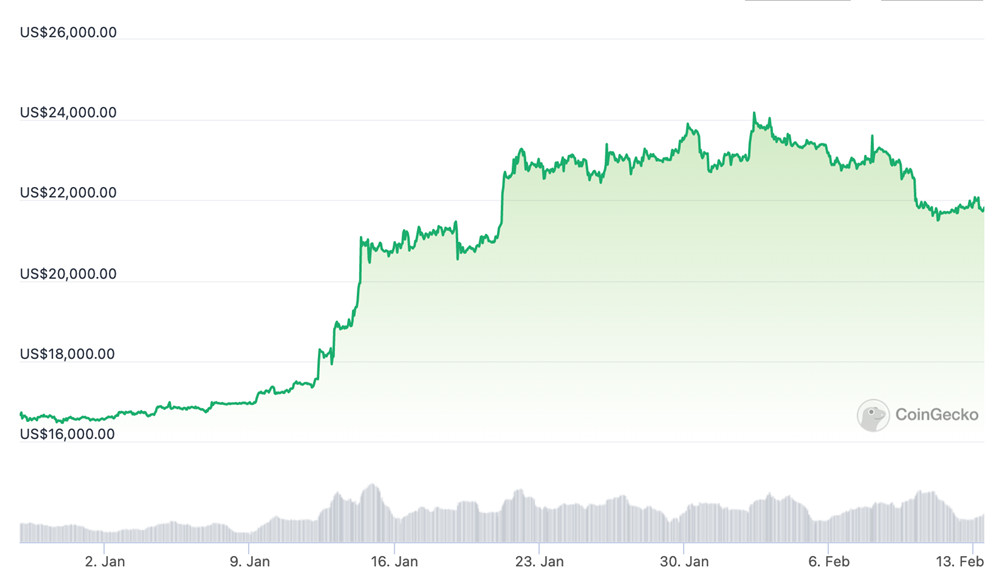Click the highest price peak on the line
The image size is (1000, 585).
pos(754,114)
